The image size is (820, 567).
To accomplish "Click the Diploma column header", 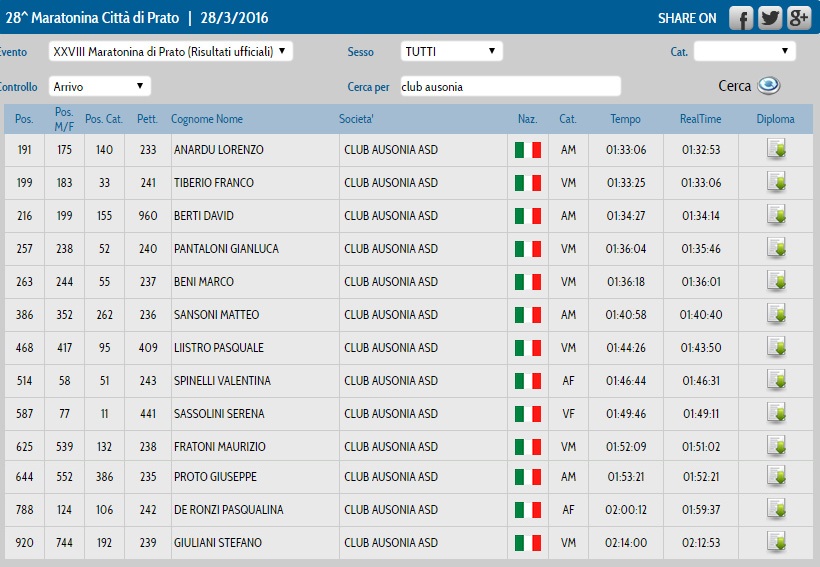I will [x=776, y=119].
